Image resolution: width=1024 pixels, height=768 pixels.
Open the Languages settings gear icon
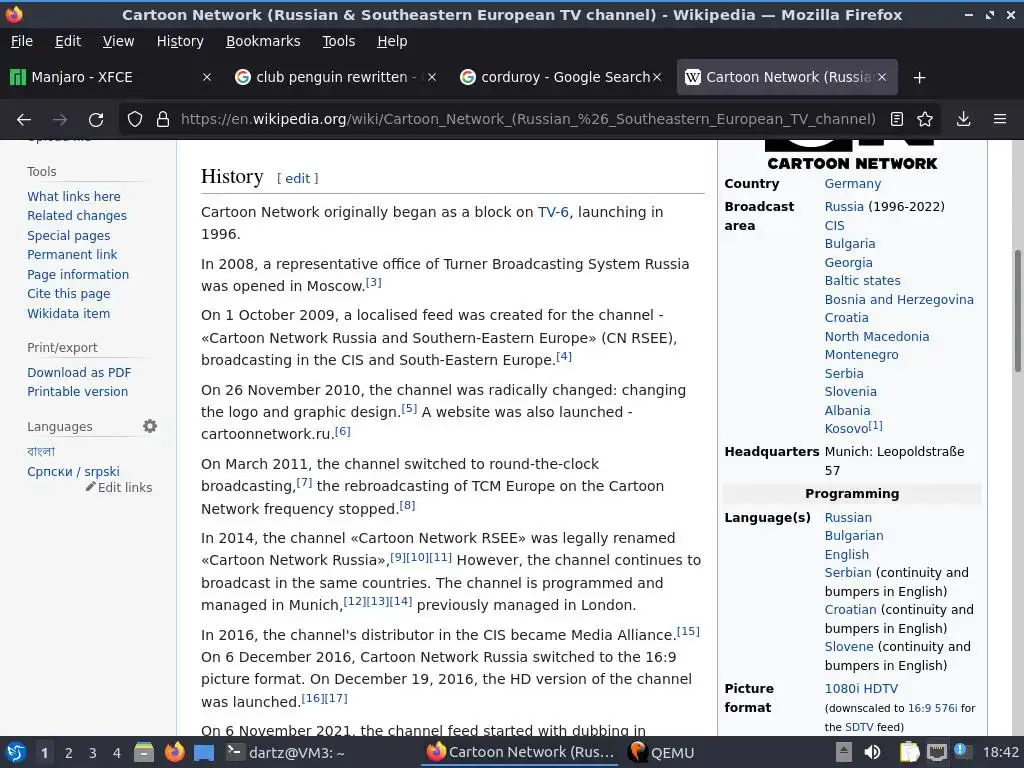click(x=150, y=426)
